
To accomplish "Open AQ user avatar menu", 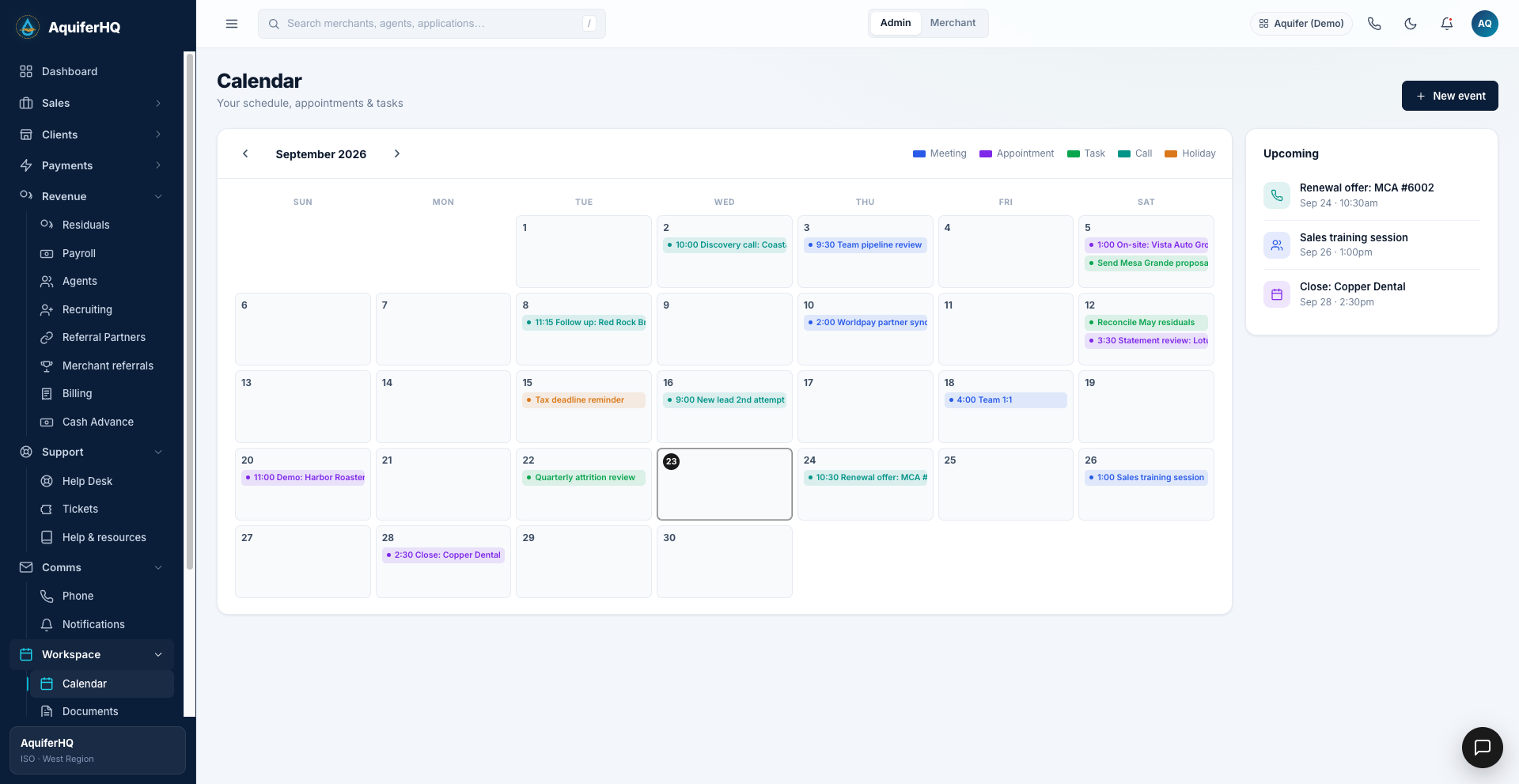I will click(1485, 24).
